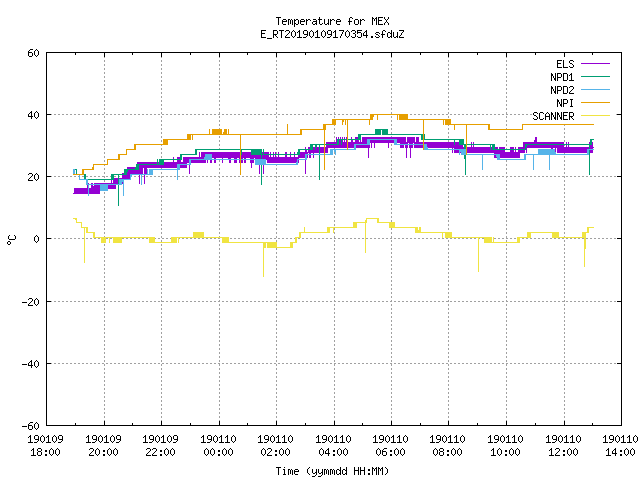Click the purple ELS legend line sample

click(x=596, y=64)
